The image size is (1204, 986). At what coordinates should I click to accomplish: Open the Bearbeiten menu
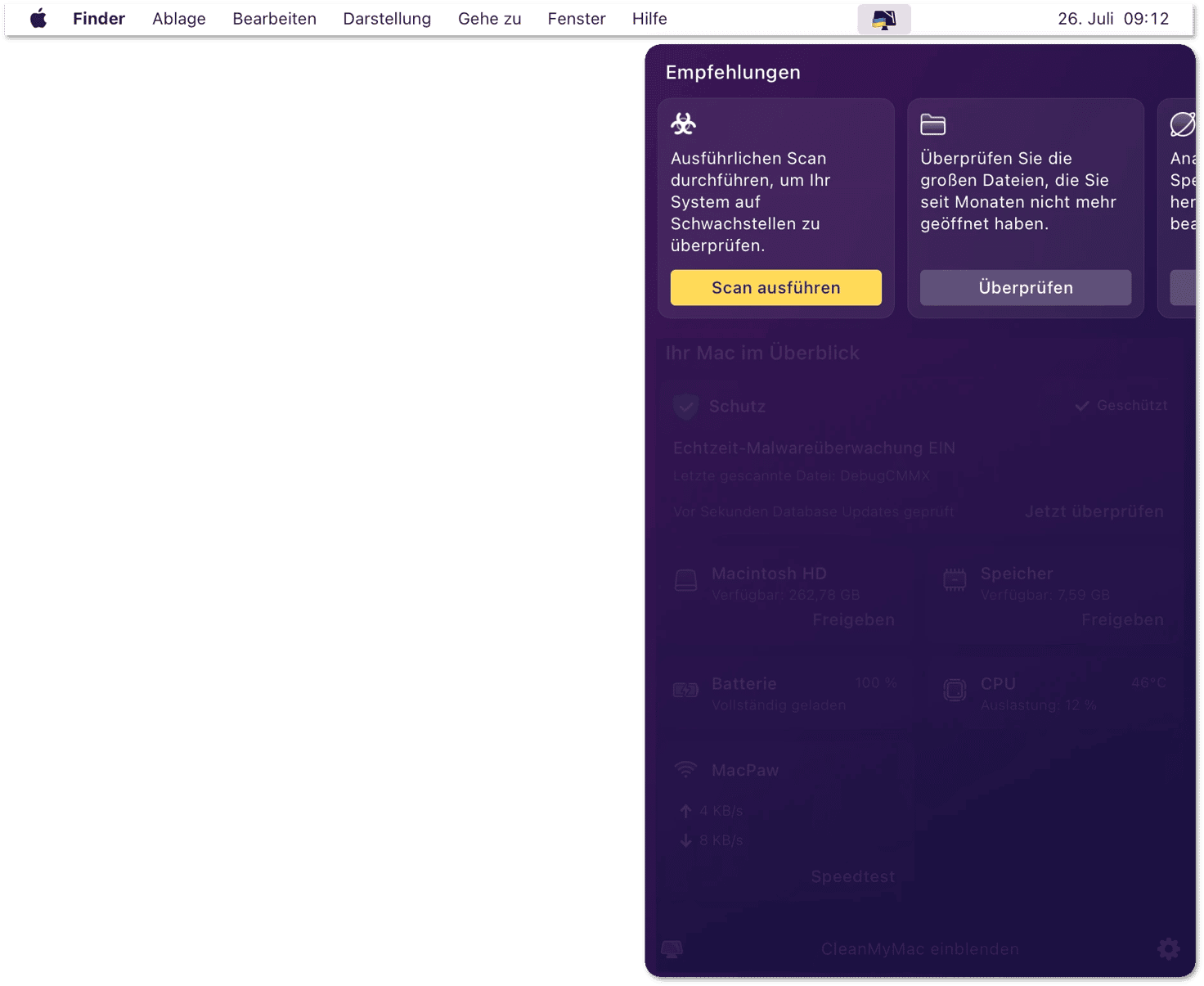pos(274,18)
